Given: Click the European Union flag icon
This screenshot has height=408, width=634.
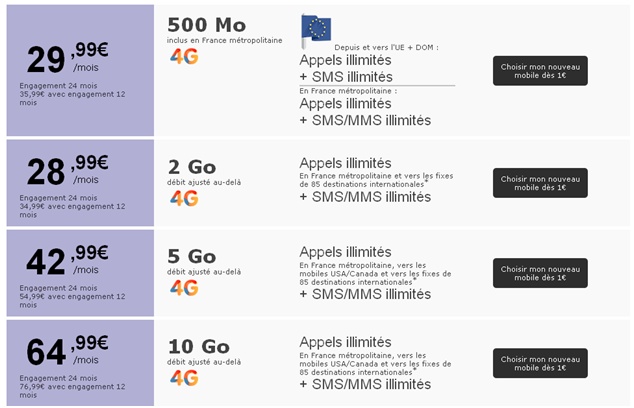Looking at the screenshot, I should tap(316, 28).
